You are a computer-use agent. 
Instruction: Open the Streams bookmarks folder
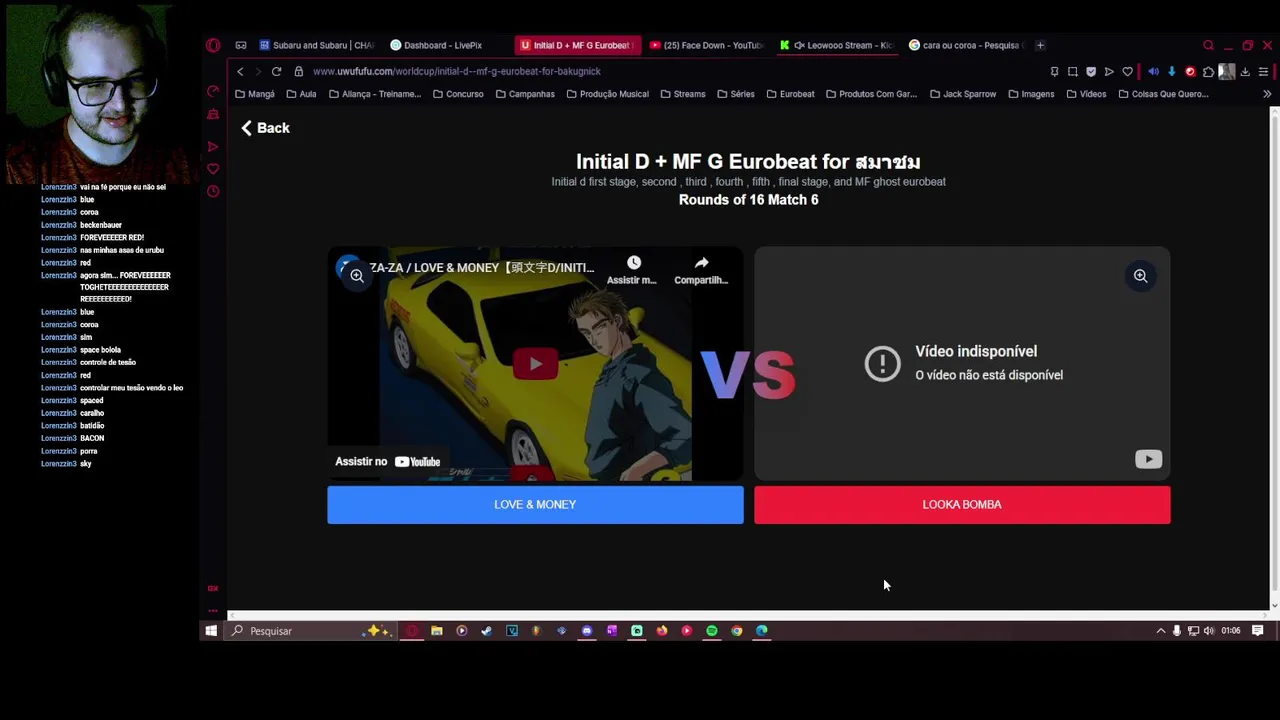tap(682, 94)
